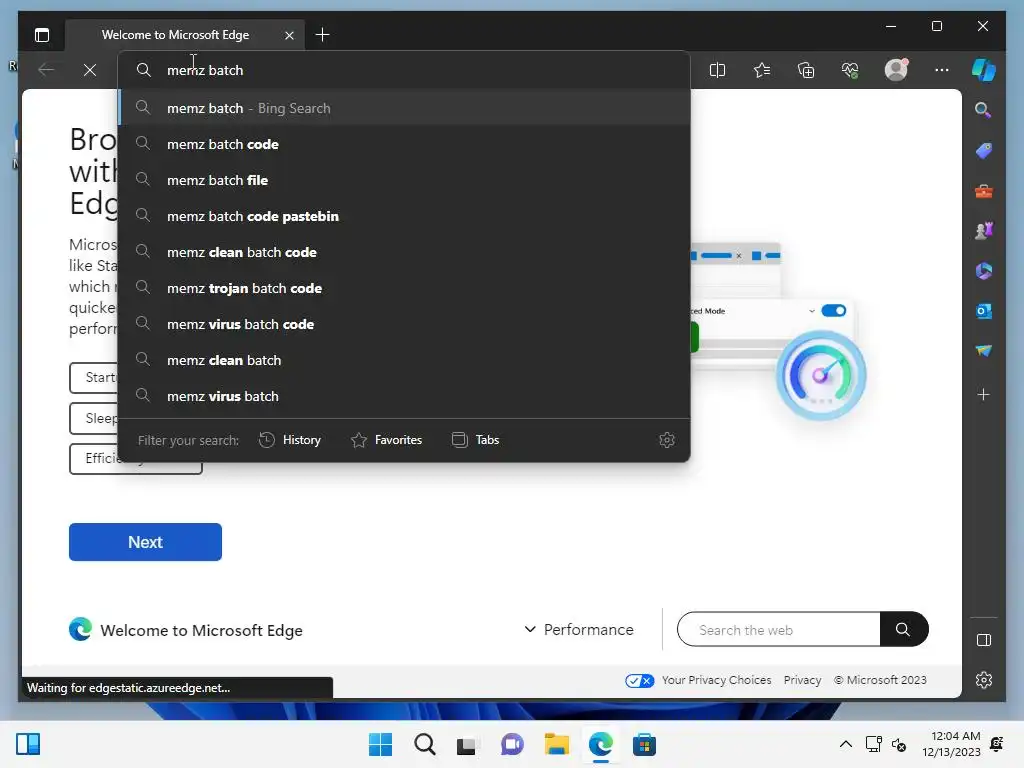Image resolution: width=1024 pixels, height=768 pixels.
Task: Open Task View on taskbar
Action: pos(468,744)
